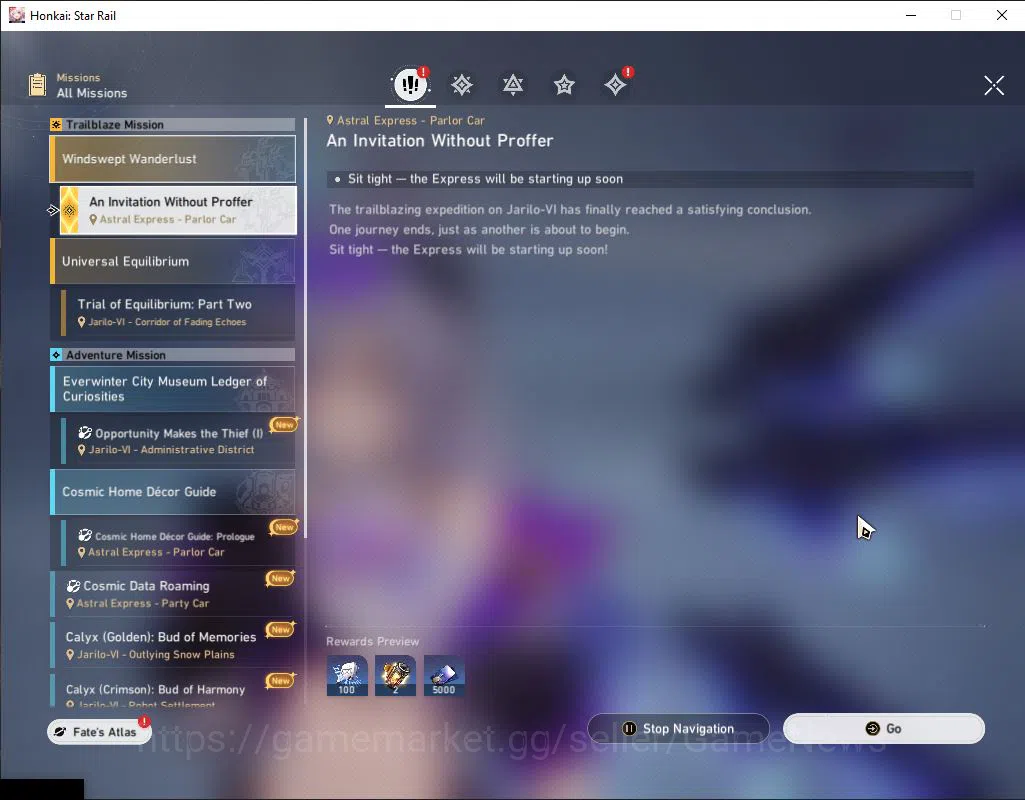Collapse Everwinter City Museum Ledger of Curiosities
Viewport: 1025px width, 800px height.
click(x=173, y=389)
